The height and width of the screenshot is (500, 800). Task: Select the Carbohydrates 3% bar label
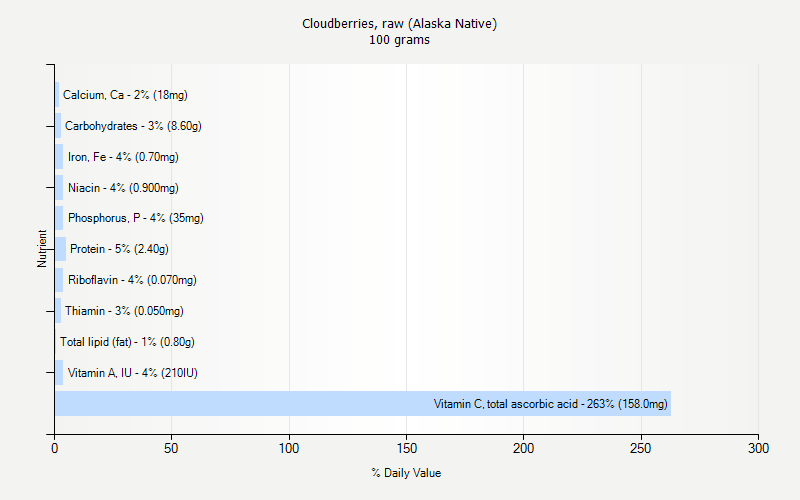click(133, 126)
